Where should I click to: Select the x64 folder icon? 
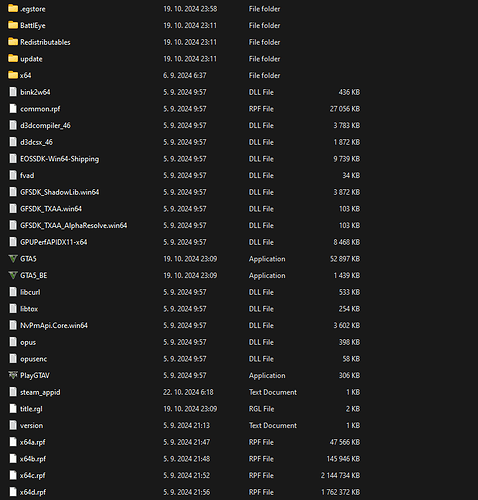coord(13,75)
